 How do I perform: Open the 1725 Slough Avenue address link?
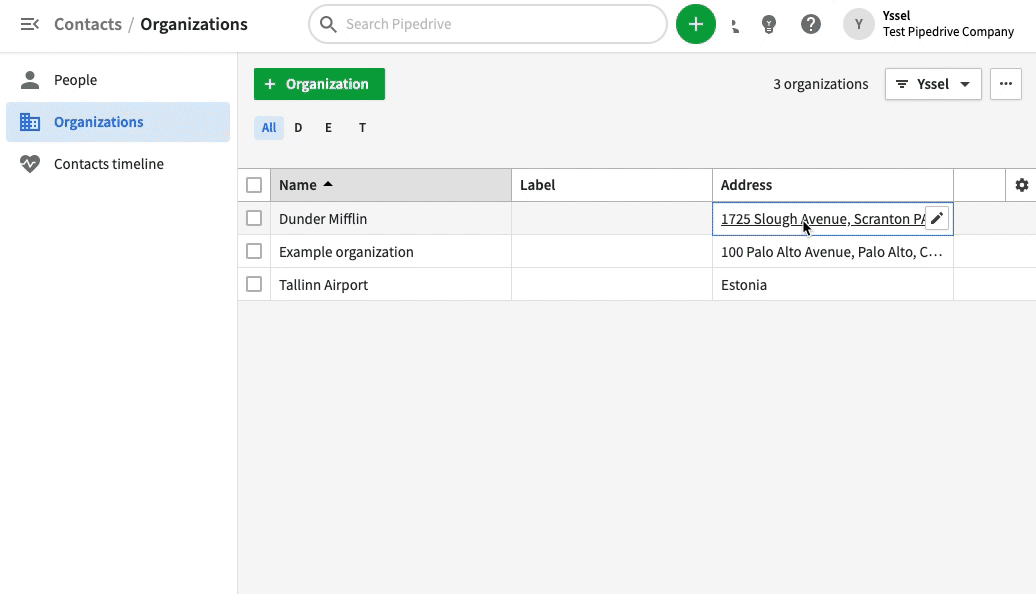click(x=823, y=219)
